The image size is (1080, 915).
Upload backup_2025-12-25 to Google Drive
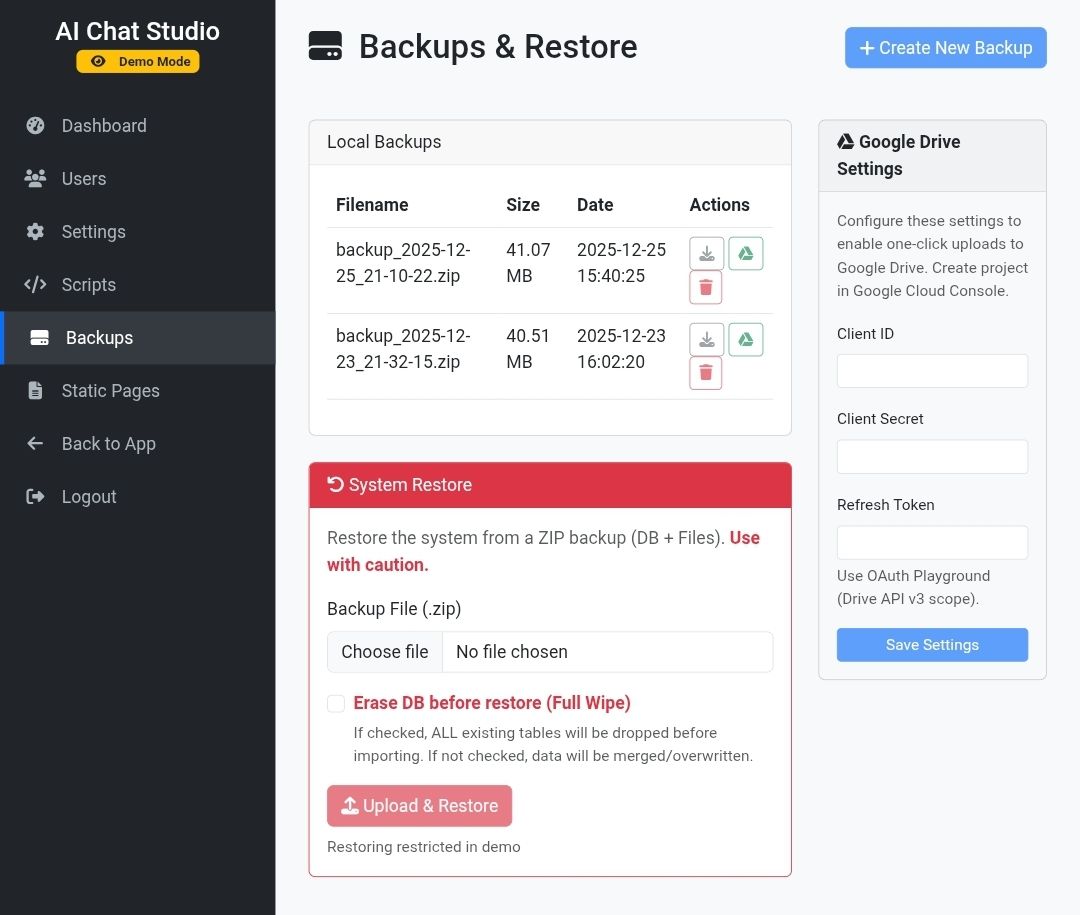click(745, 254)
